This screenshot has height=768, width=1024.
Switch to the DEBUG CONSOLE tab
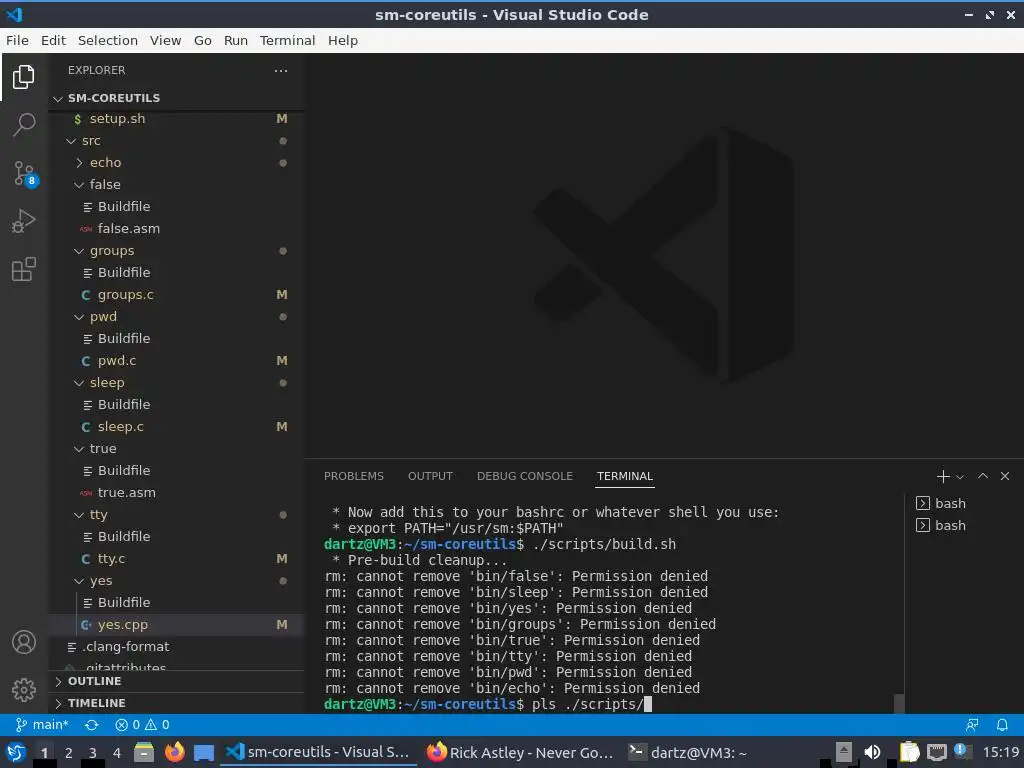(x=524, y=477)
